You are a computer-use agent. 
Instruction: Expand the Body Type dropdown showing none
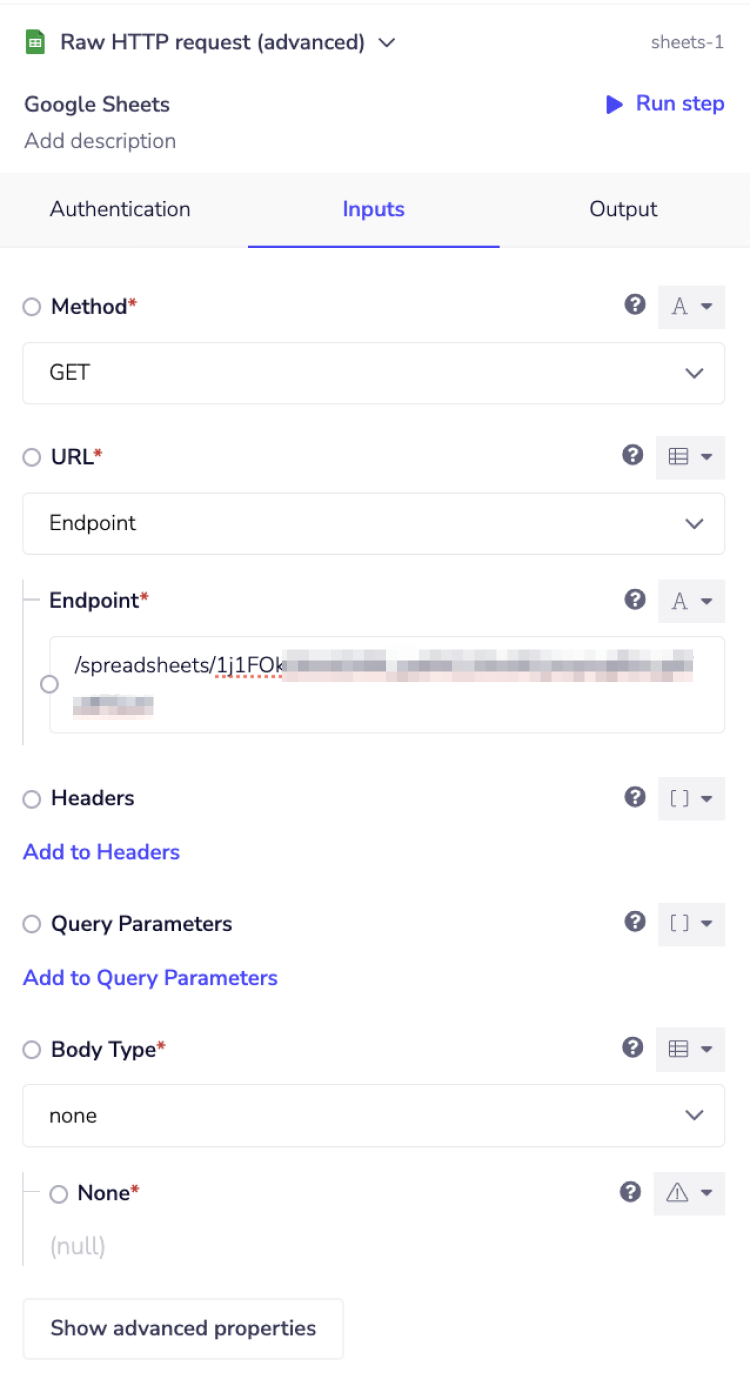click(x=373, y=1116)
